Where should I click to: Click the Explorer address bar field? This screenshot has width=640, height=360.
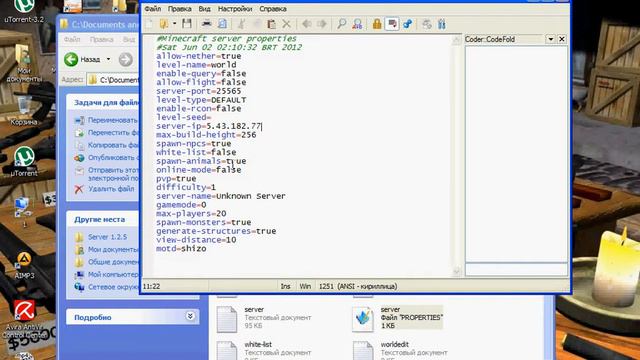[x=113, y=80]
